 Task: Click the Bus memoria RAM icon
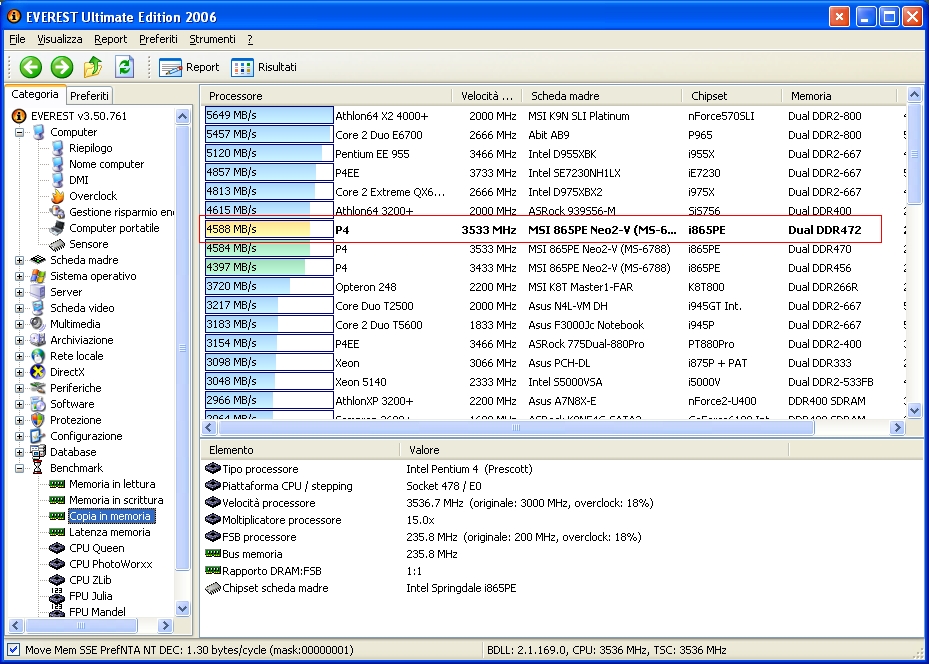click(x=213, y=553)
